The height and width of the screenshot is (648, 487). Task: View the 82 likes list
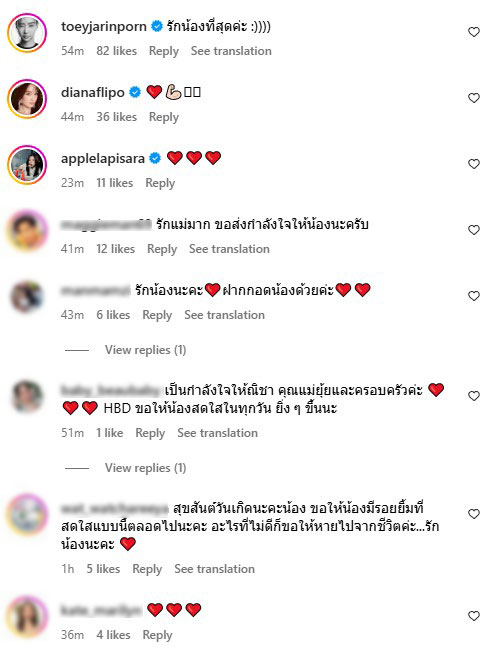[x=117, y=51]
